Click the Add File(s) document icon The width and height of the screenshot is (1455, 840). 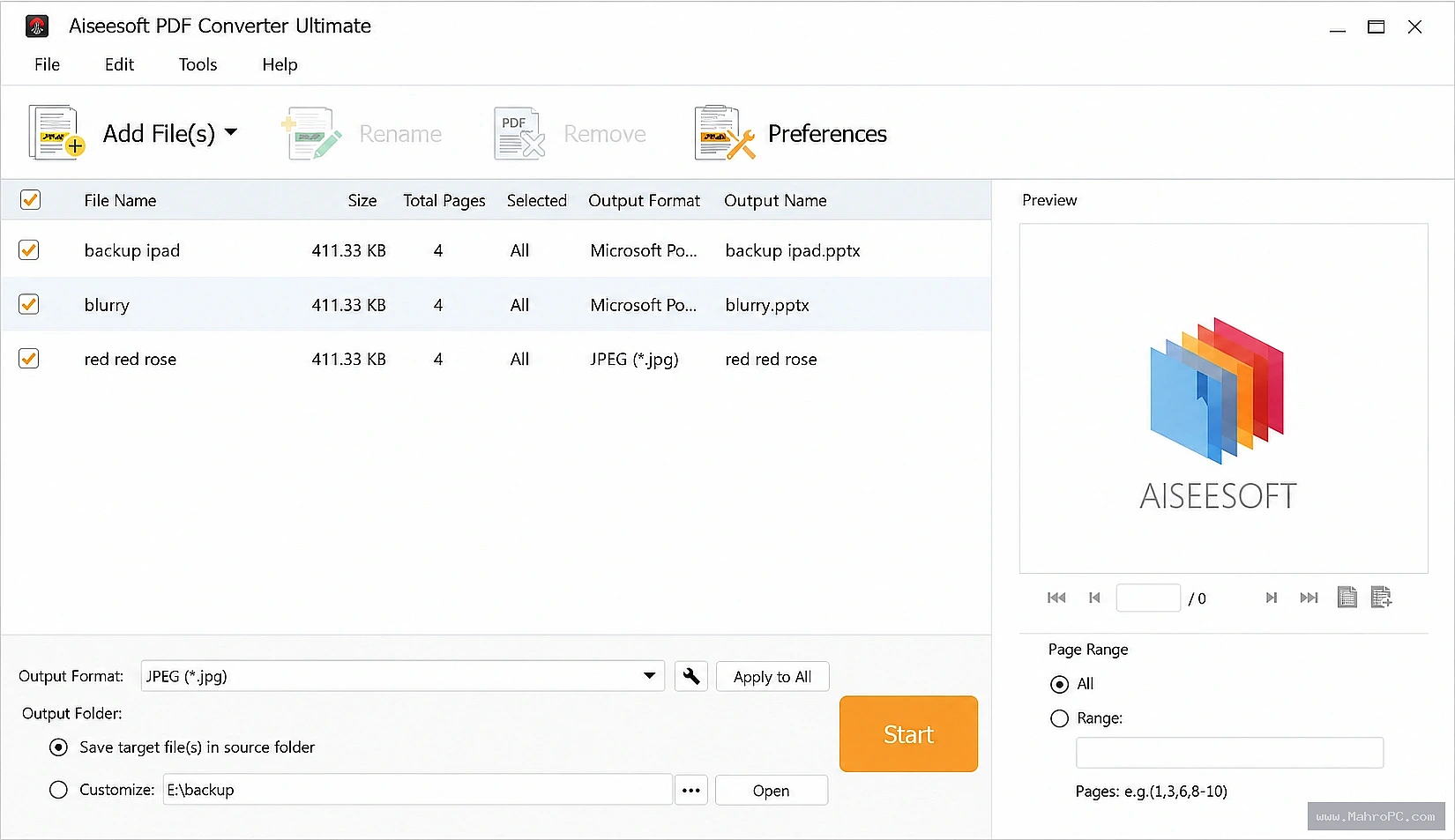click(x=56, y=133)
